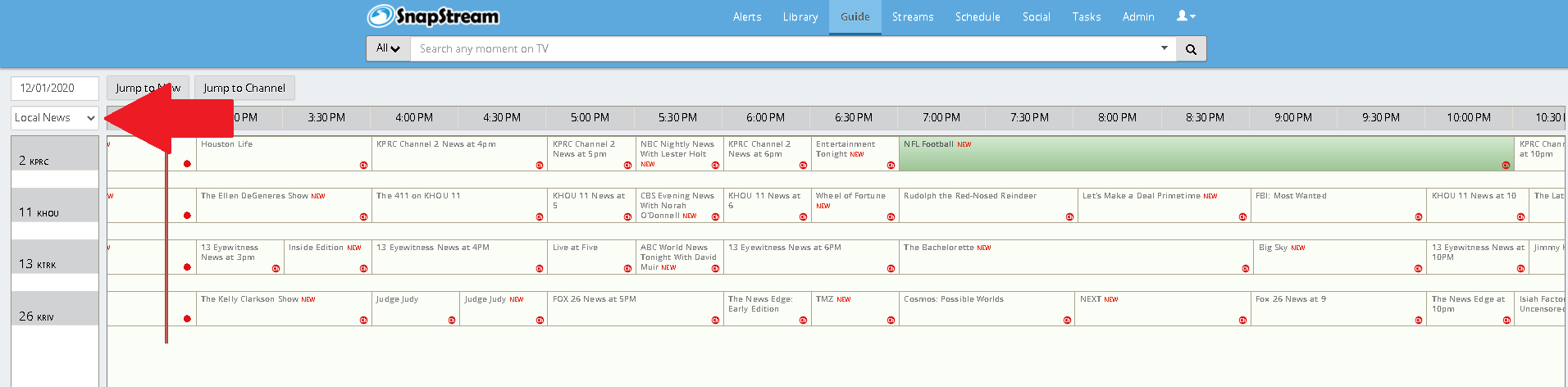Click record icon on The Bachelorette

(1246, 269)
